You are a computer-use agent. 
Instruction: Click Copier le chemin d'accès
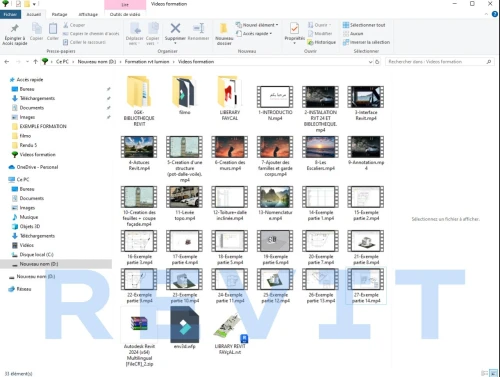pos(91,34)
